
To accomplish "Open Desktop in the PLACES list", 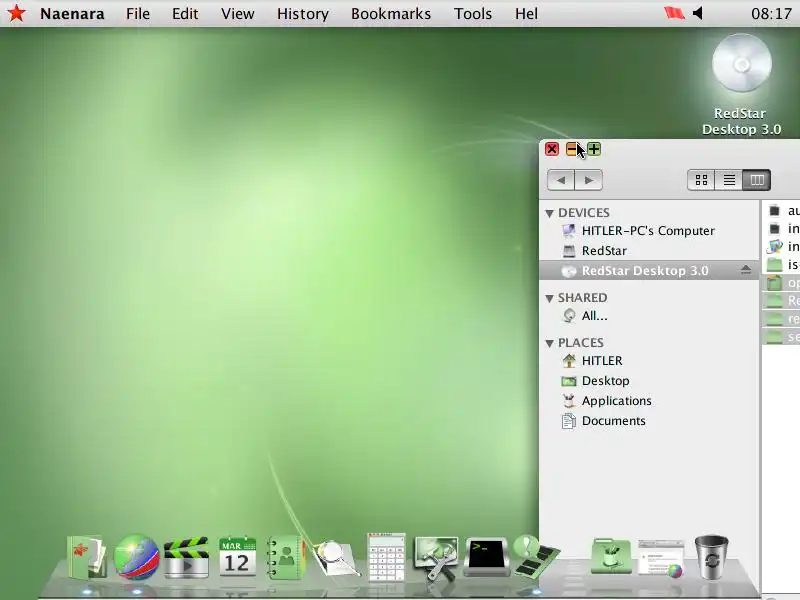I will (x=649, y=381).
